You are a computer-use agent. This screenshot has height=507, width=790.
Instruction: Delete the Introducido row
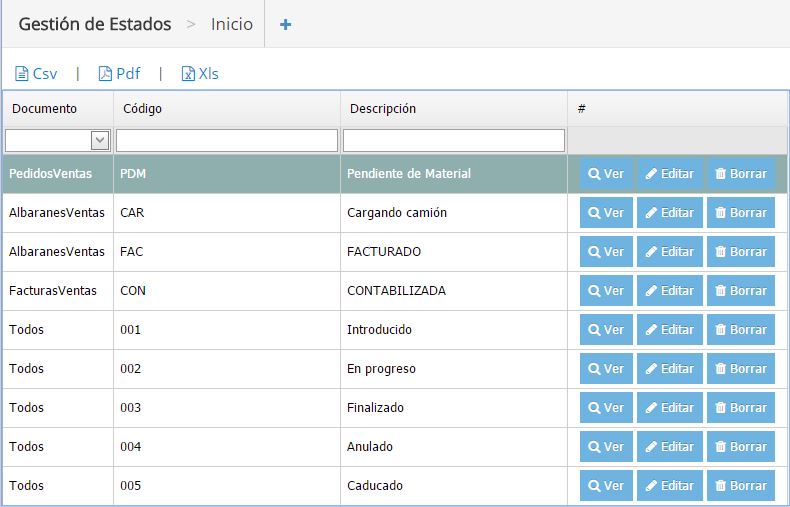click(x=741, y=330)
